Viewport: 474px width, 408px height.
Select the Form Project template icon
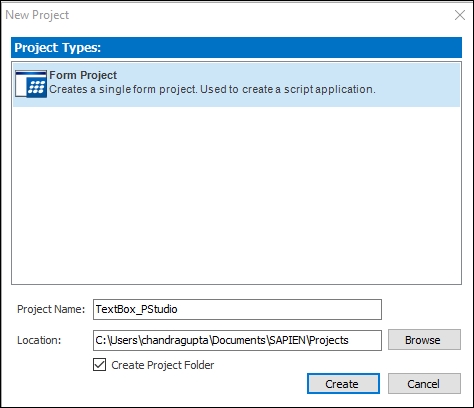point(31,84)
